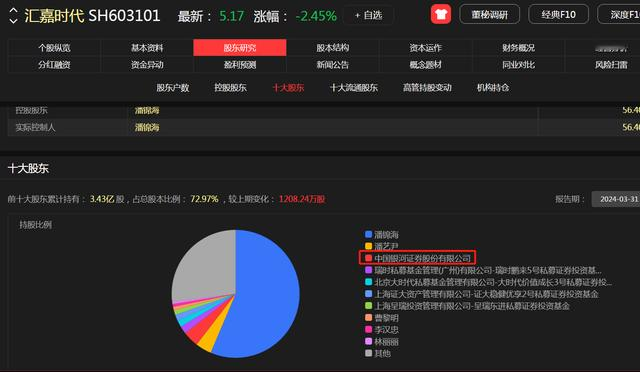Click 潘锦海 link in 控股股东 row

tap(147, 110)
